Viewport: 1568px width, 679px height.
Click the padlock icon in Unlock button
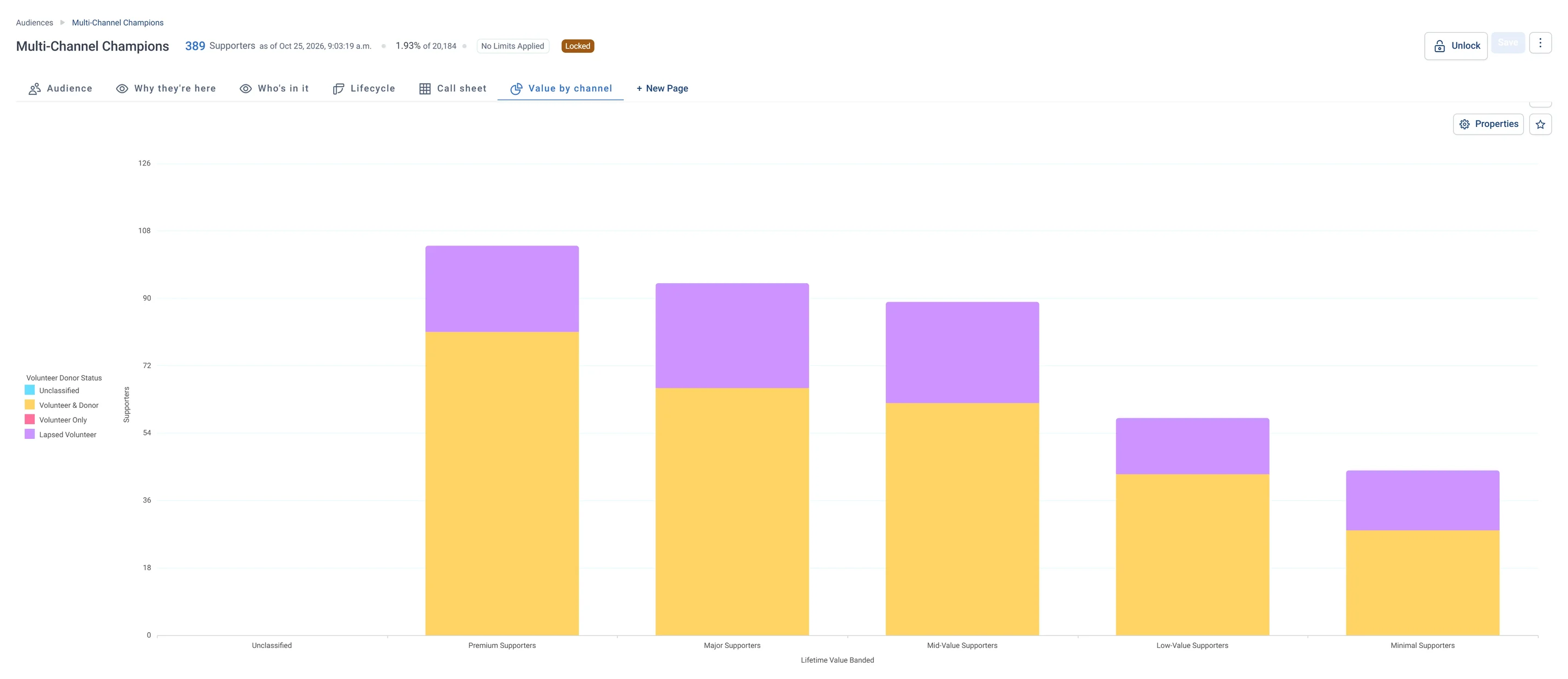coord(1440,46)
